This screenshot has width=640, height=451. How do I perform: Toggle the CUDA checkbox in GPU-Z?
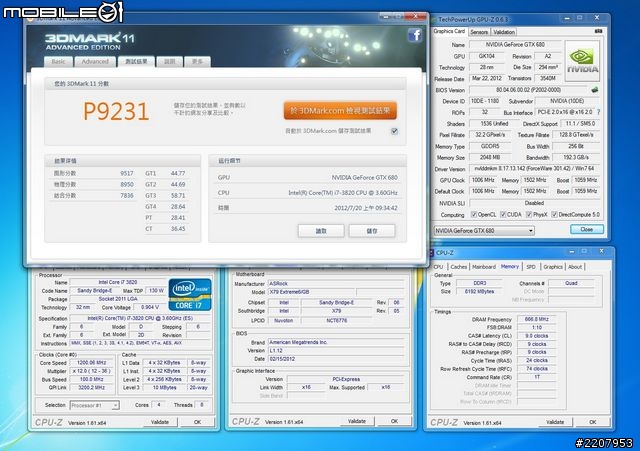click(503, 214)
